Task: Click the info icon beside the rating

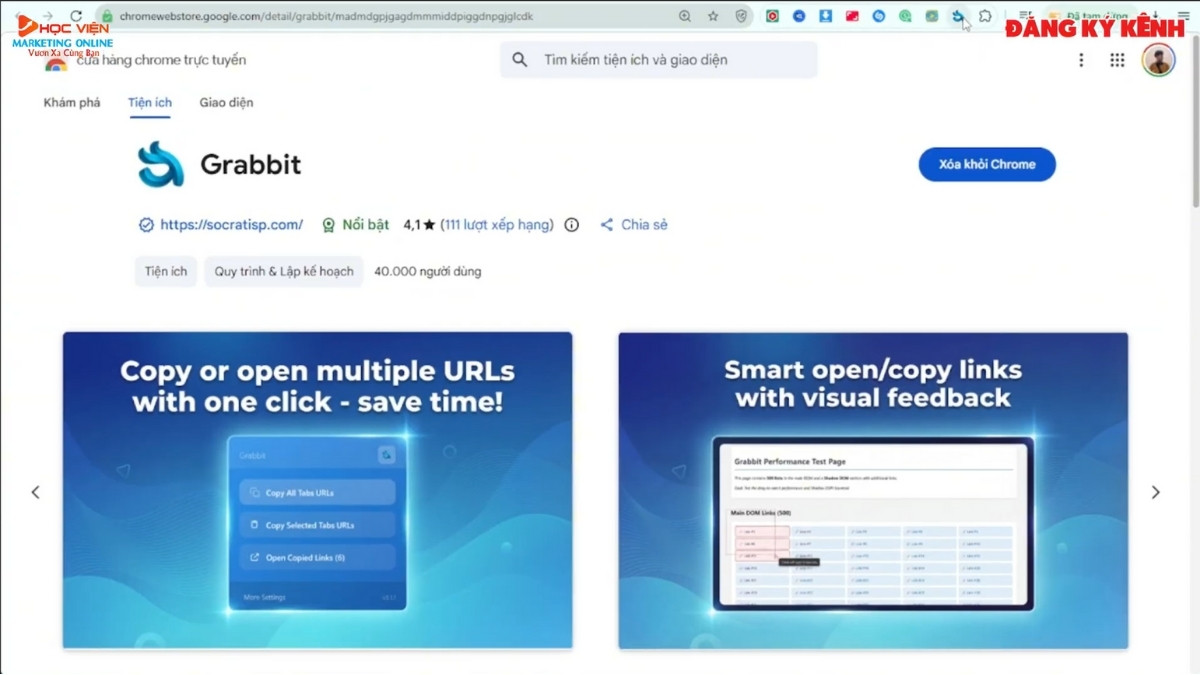Action: 571,225
